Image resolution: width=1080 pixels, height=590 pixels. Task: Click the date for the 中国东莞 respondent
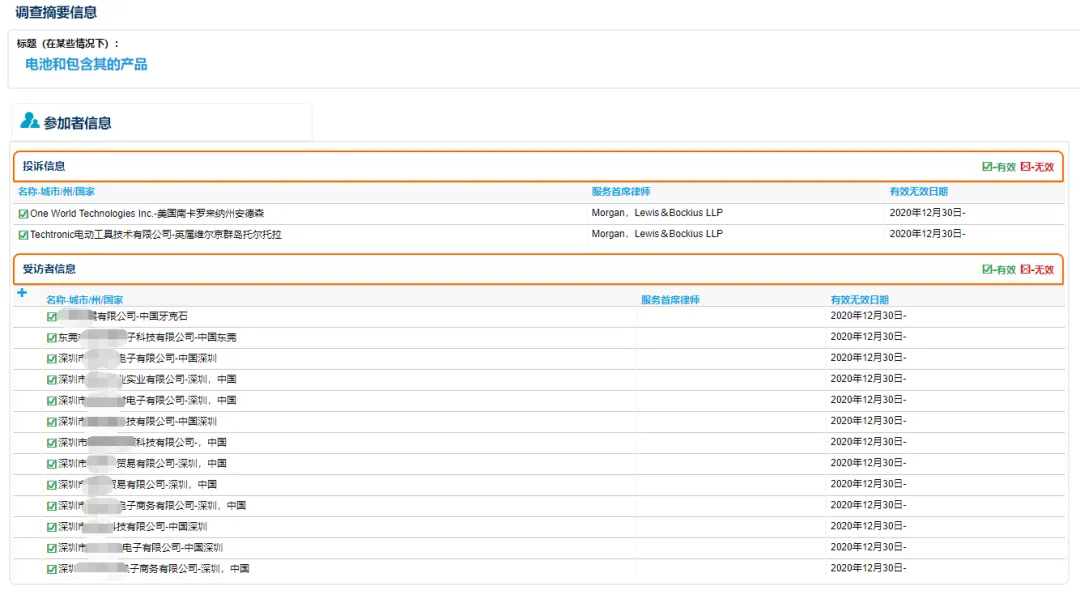[868, 336]
